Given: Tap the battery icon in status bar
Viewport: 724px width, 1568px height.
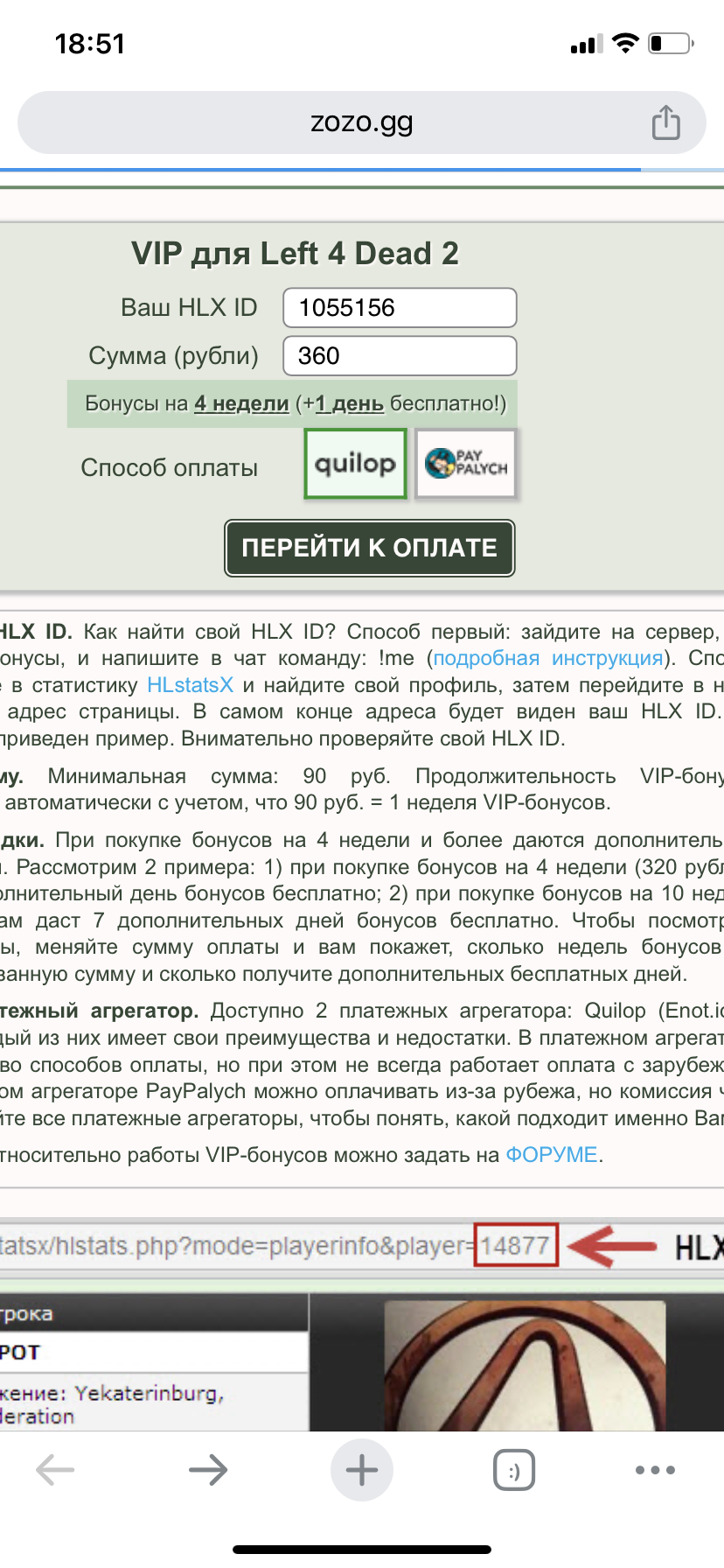Looking at the screenshot, I should [671, 44].
